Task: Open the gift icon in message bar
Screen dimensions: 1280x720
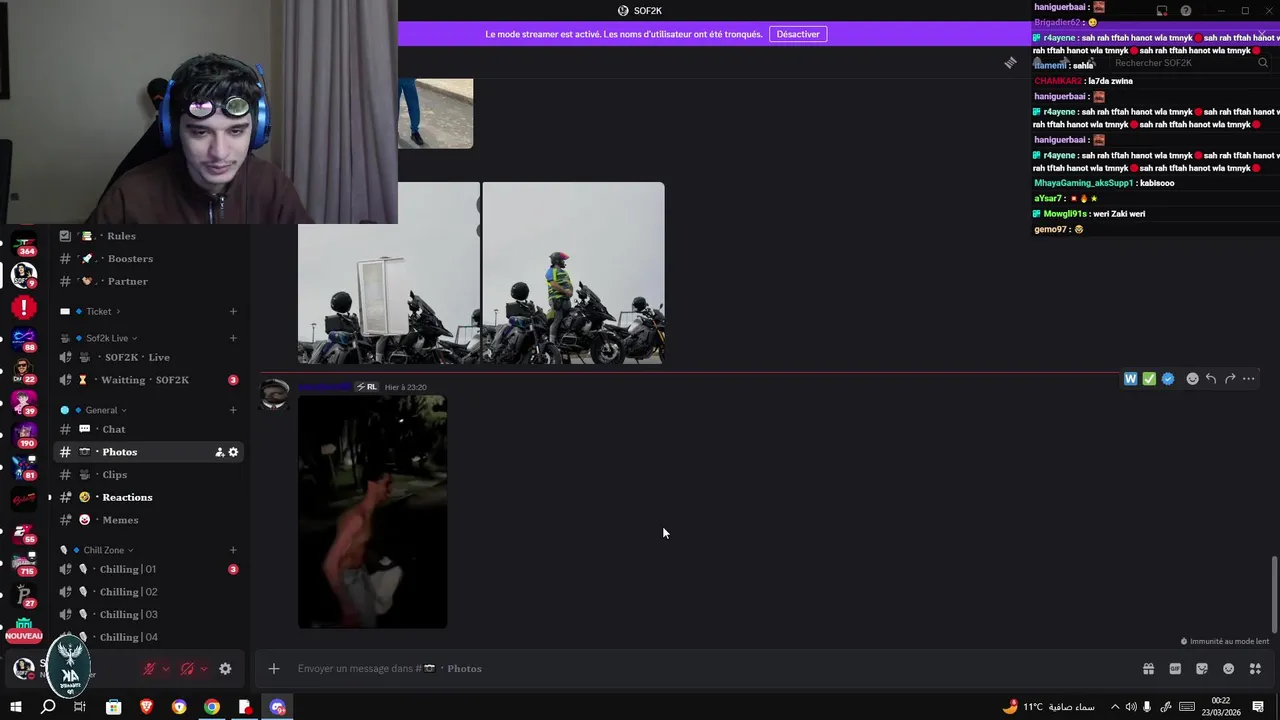Action: [1148, 669]
